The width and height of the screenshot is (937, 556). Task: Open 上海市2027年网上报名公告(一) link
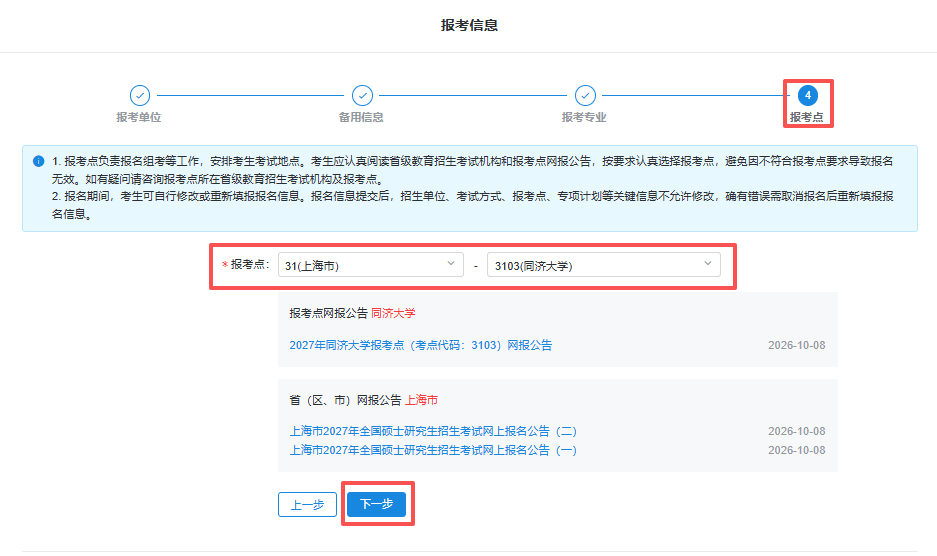[x=433, y=450]
